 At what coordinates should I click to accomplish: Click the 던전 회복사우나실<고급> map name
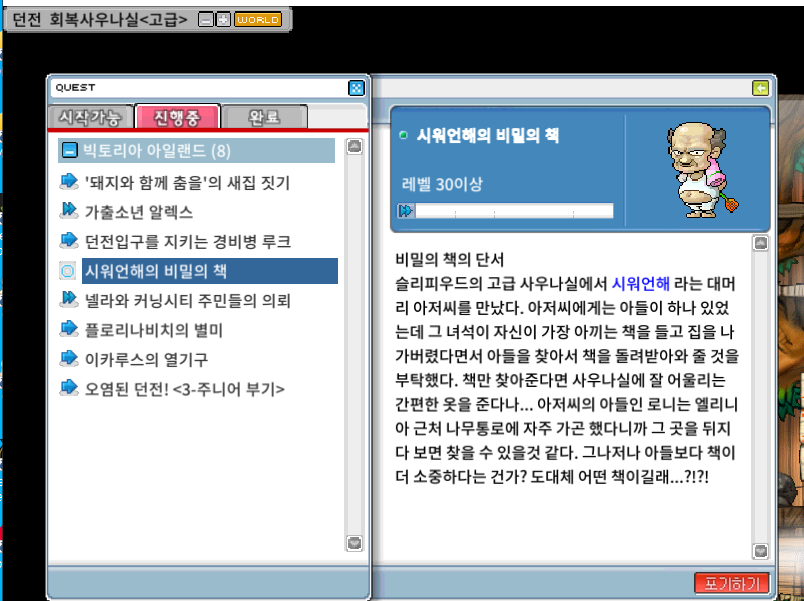[x=100, y=19]
